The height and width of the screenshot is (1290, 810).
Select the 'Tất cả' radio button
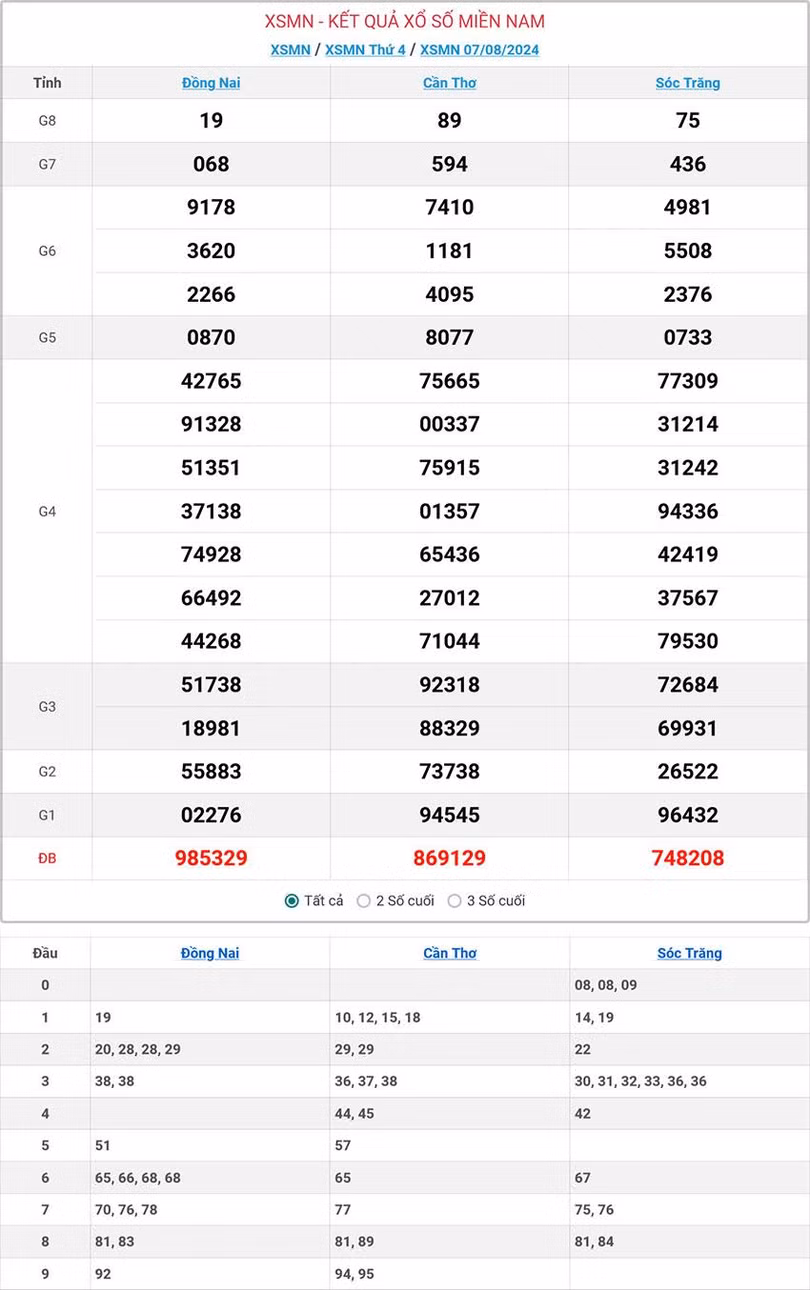coord(292,901)
